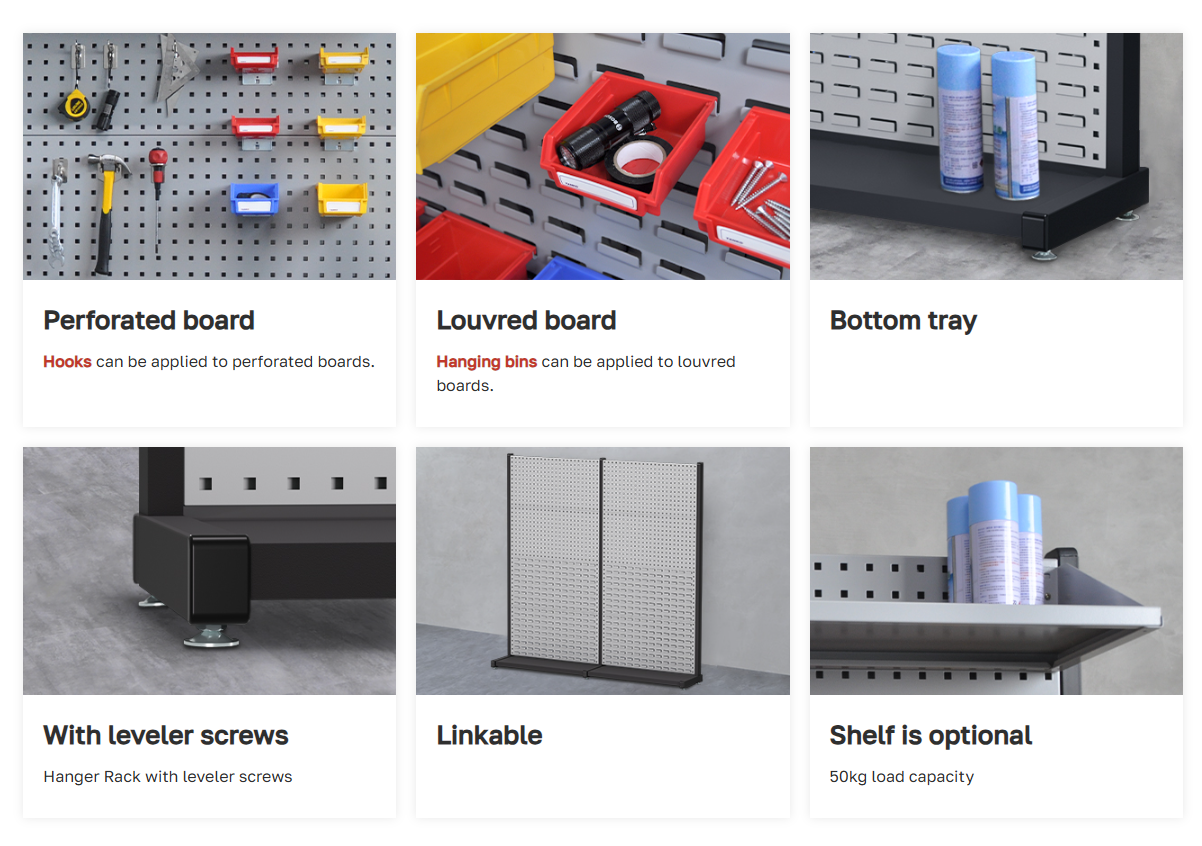Open the red 'Hooks' link
This screenshot has width=1202, height=846.
(x=67, y=362)
